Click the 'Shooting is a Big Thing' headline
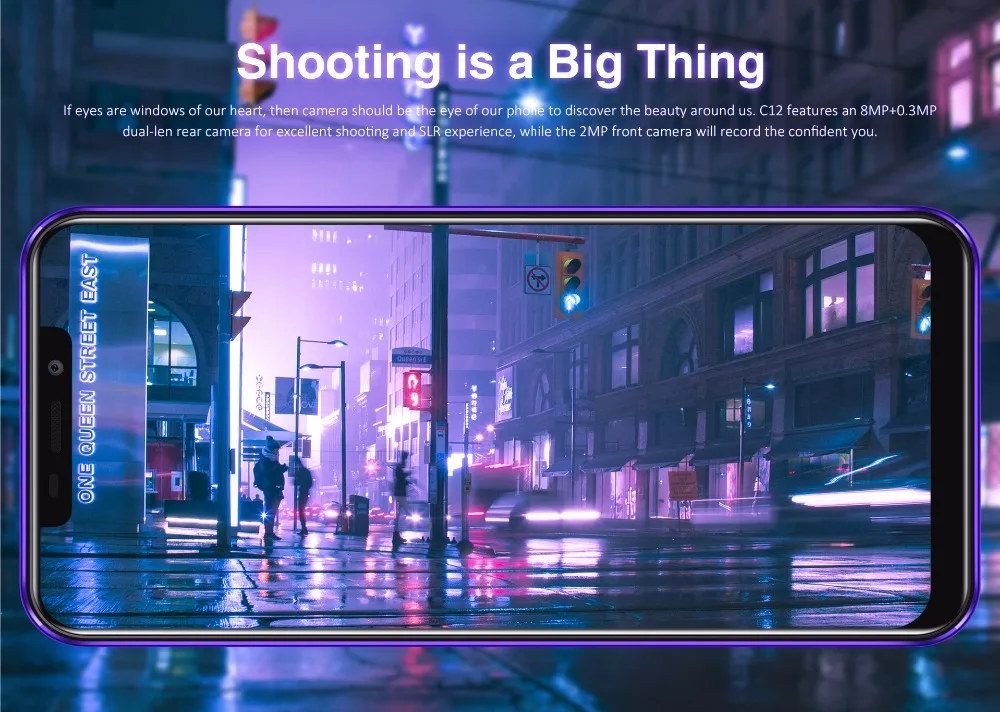The height and width of the screenshot is (712, 1000). pos(500,63)
